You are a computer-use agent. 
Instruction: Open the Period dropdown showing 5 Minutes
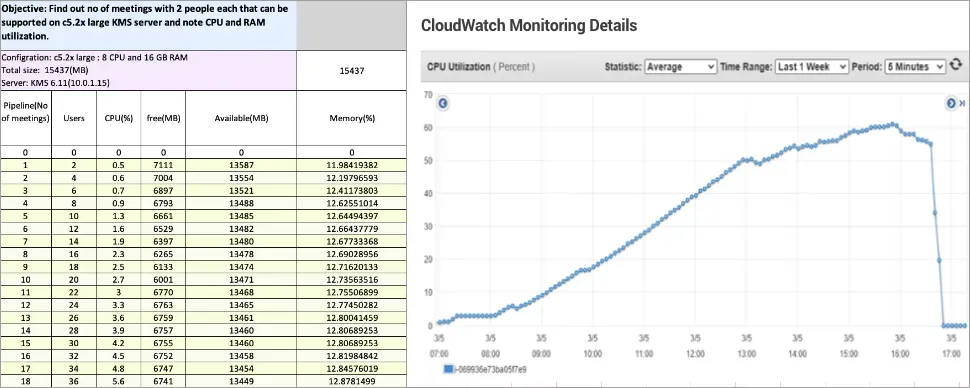[x=915, y=66]
